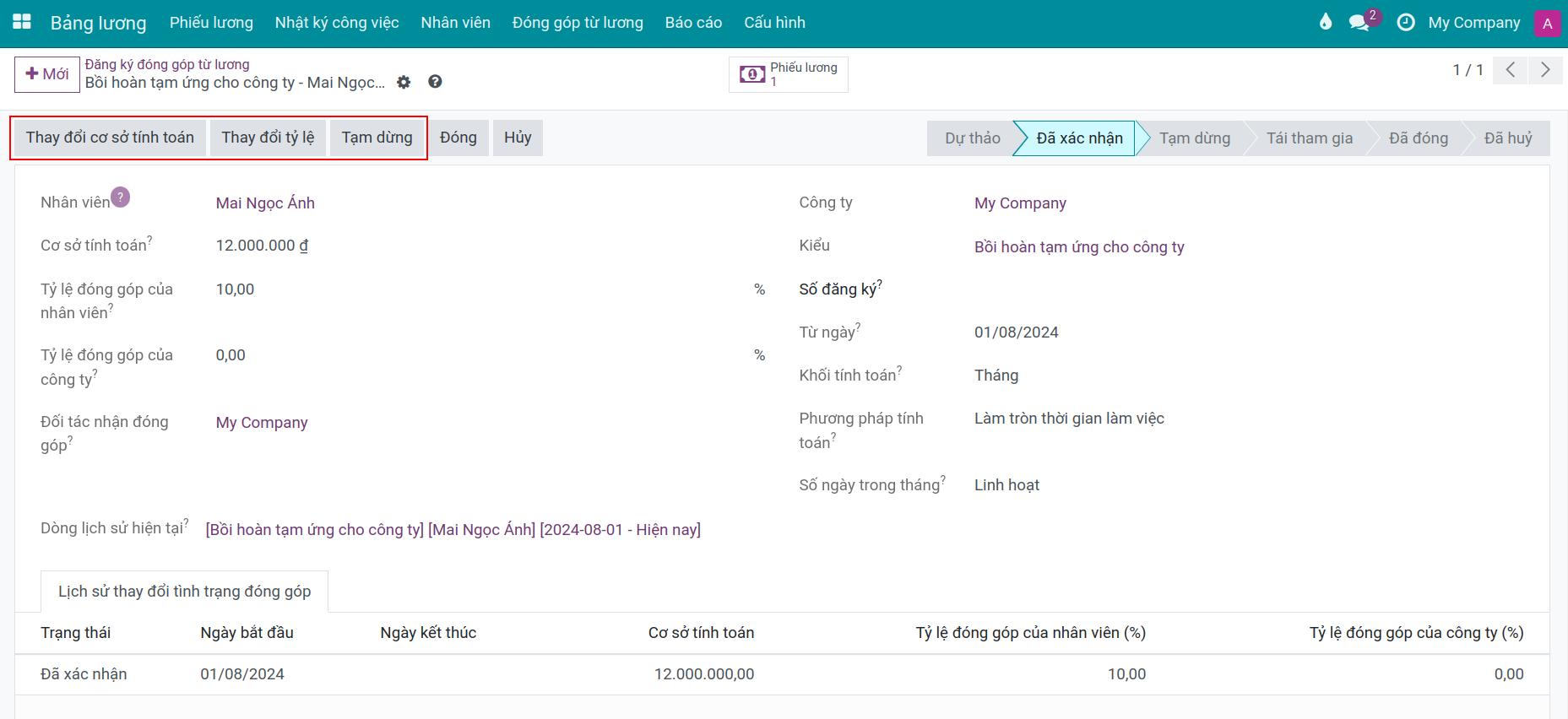Click the Tạm dừng status bar stage

1194,138
